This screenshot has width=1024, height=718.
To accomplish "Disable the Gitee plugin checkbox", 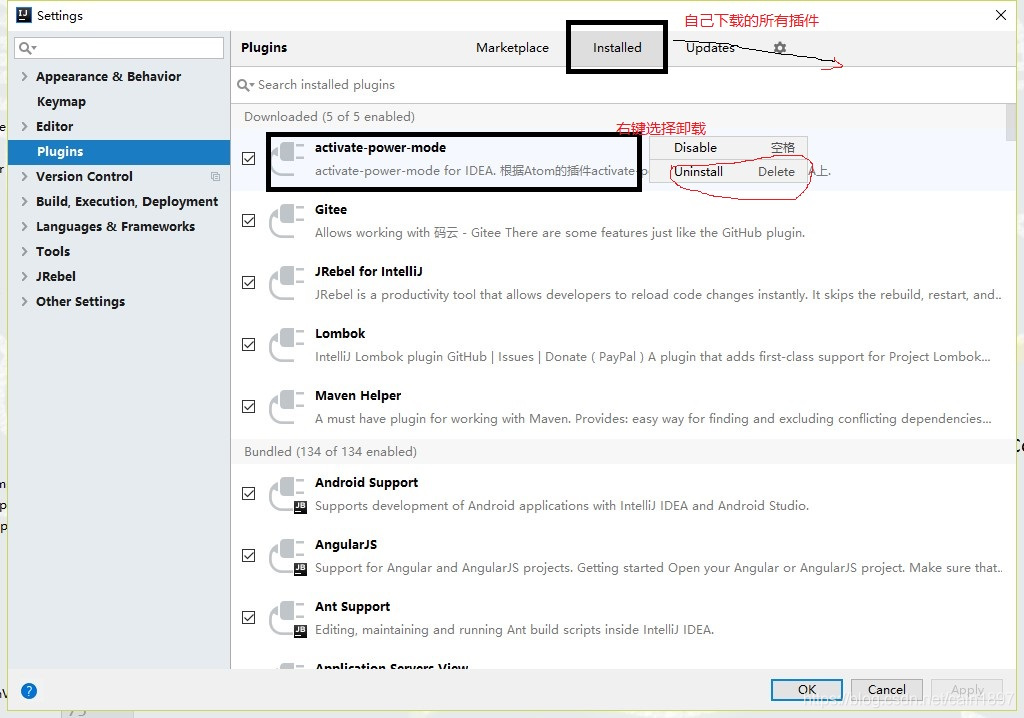I will click(x=249, y=221).
